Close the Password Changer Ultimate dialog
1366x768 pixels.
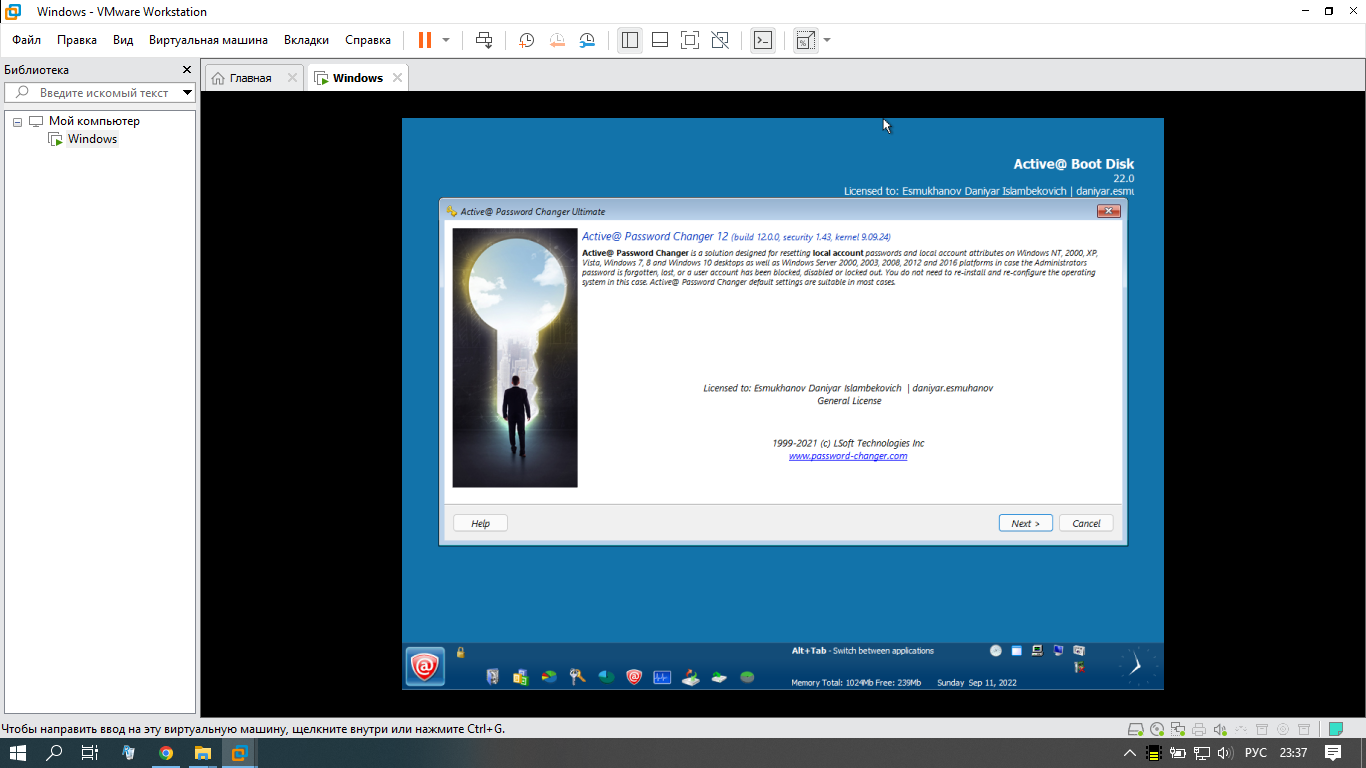1108,211
